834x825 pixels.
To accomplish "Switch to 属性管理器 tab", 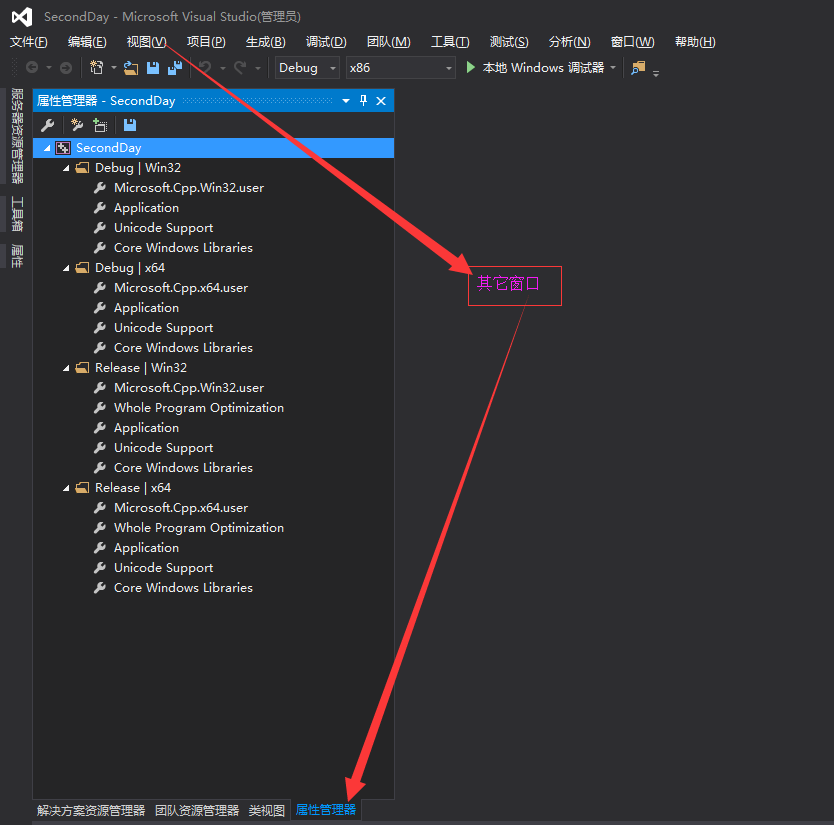I will (326, 810).
